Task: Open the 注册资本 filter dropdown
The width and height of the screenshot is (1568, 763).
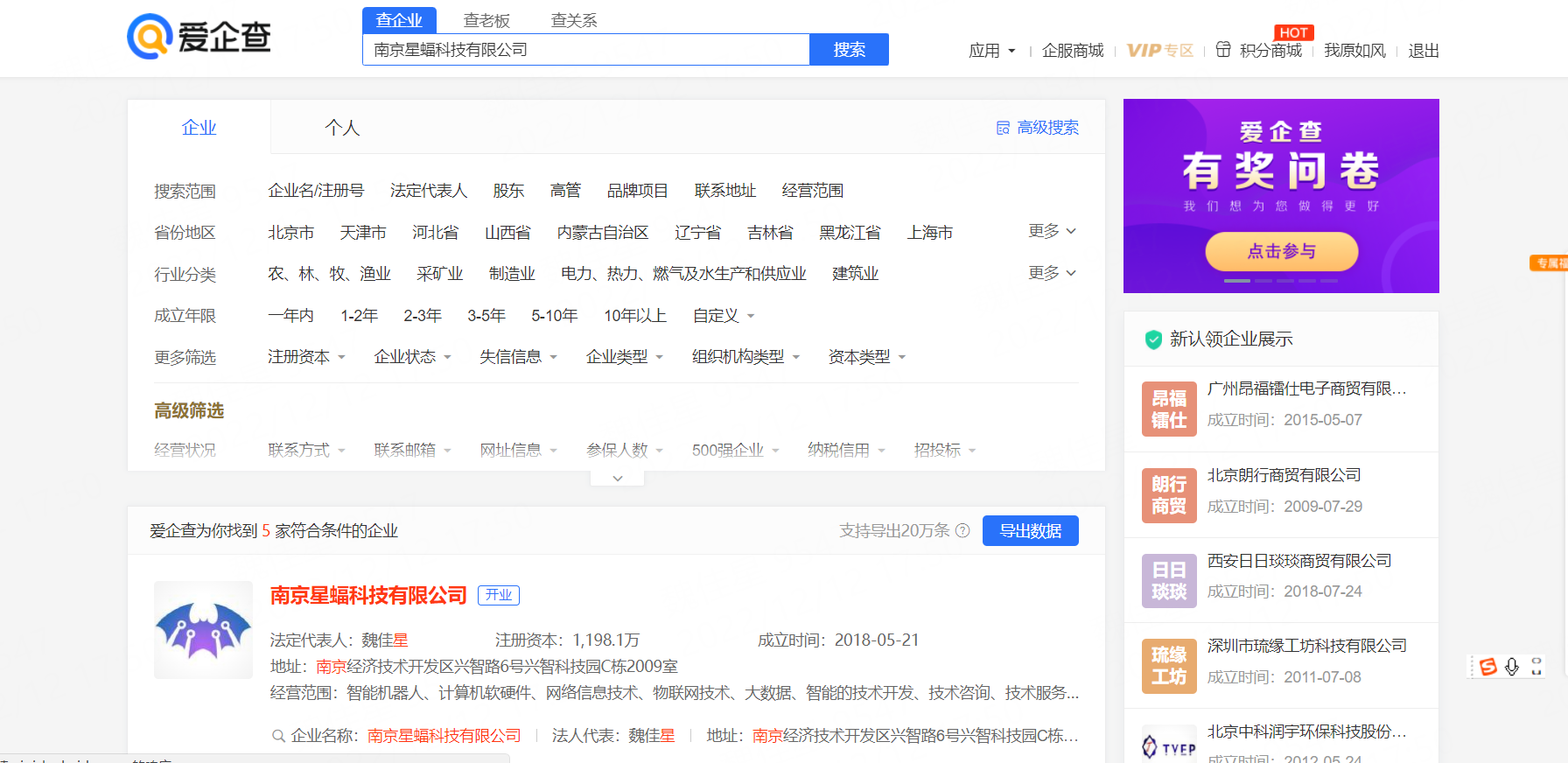Action: click(306, 357)
